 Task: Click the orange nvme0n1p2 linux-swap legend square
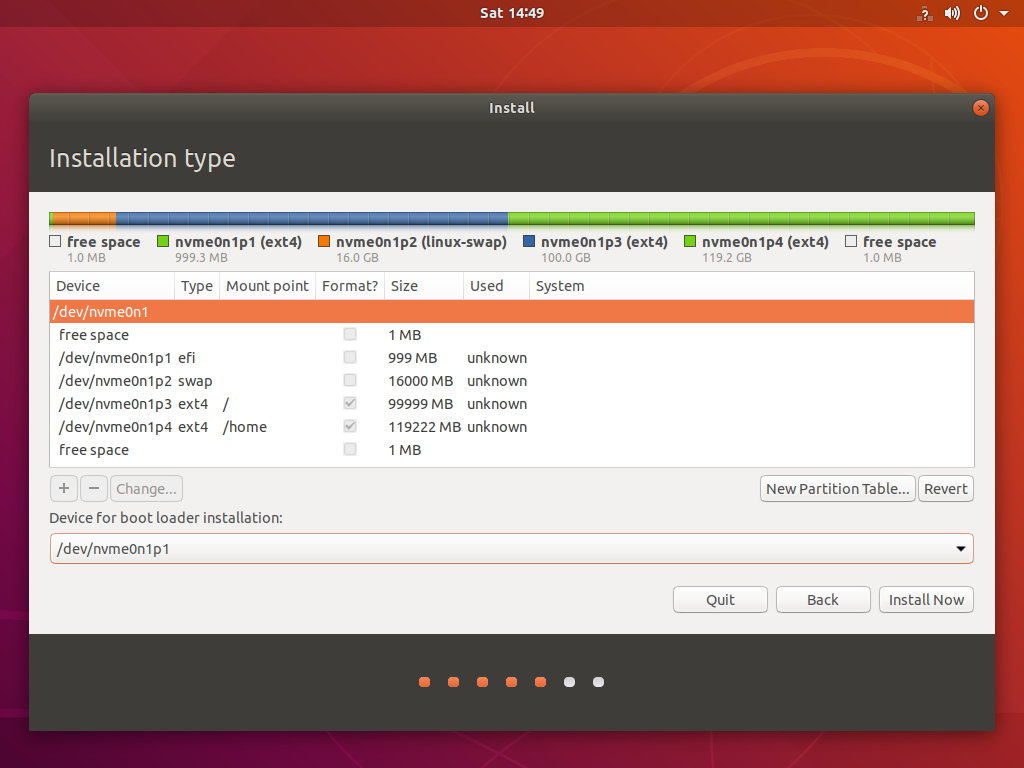coord(324,242)
